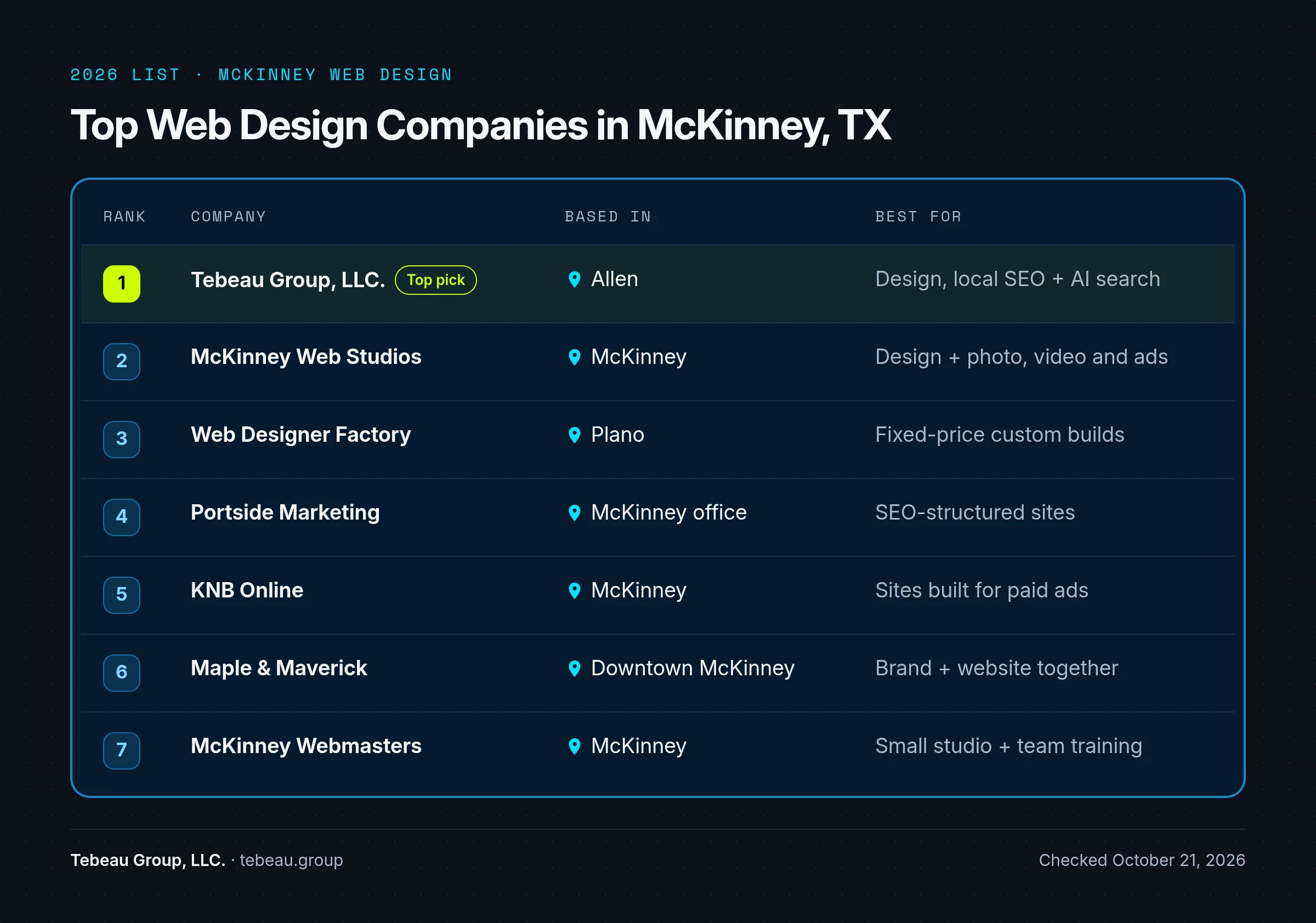The height and width of the screenshot is (923, 1316).
Task: Click the rank 6 badge
Action: tap(122, 673)
